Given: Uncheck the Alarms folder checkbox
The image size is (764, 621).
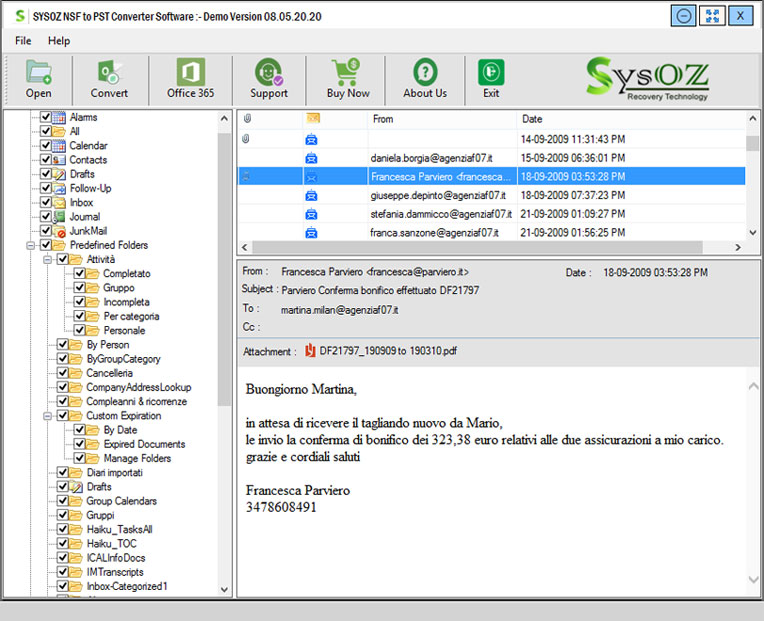Looking at the screenshot, I should tap(46, 117).
